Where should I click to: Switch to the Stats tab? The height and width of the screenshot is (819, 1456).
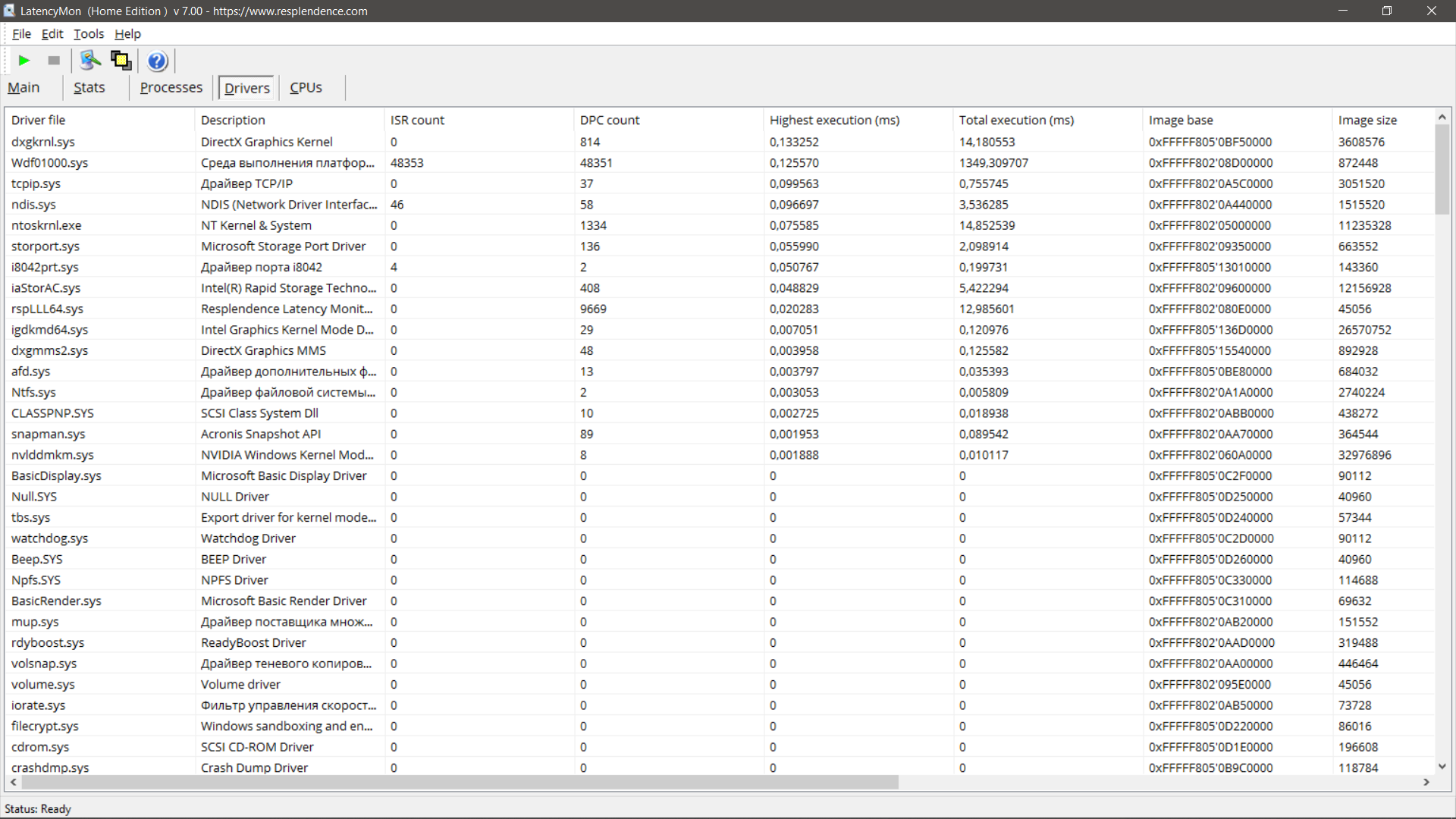pyautogui.click(x=89, y=88)
